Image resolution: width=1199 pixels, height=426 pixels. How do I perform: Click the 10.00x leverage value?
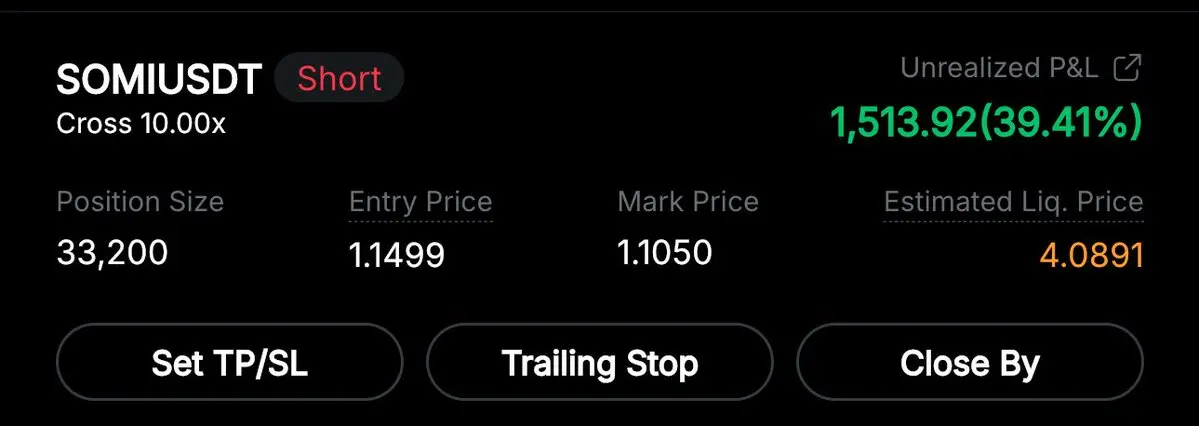183,124
